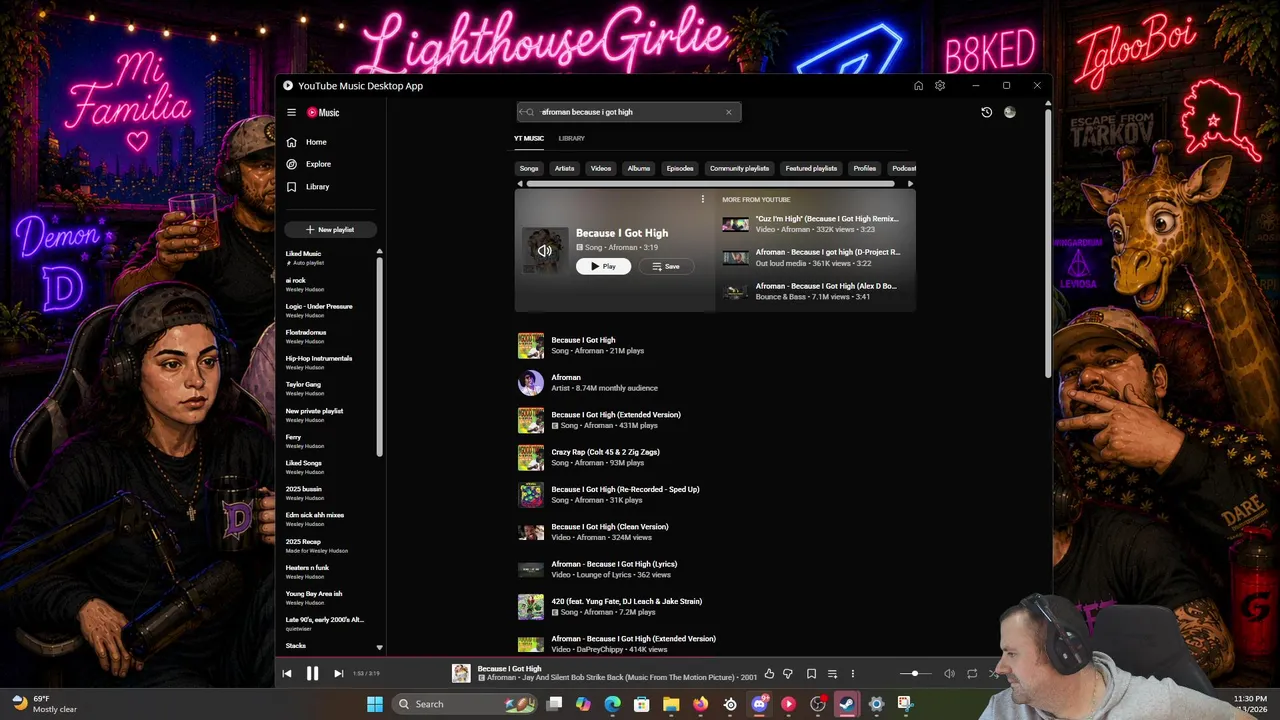Open Steam from taskbar
The image size is (1280, 720).
[847, 704]
